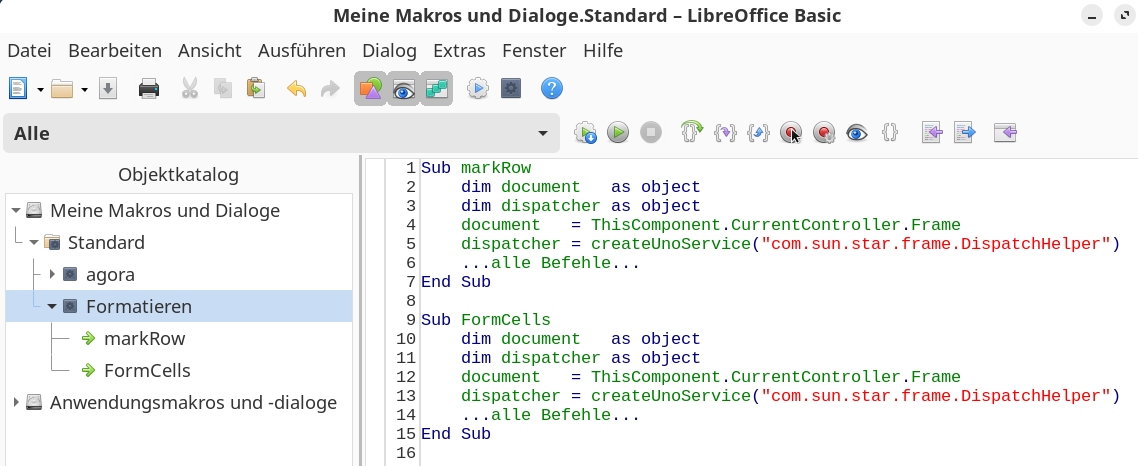Viewport: 1138px width, 466px height.
Task: Click line number 13 in margin
Action: [x=406, y=396]
